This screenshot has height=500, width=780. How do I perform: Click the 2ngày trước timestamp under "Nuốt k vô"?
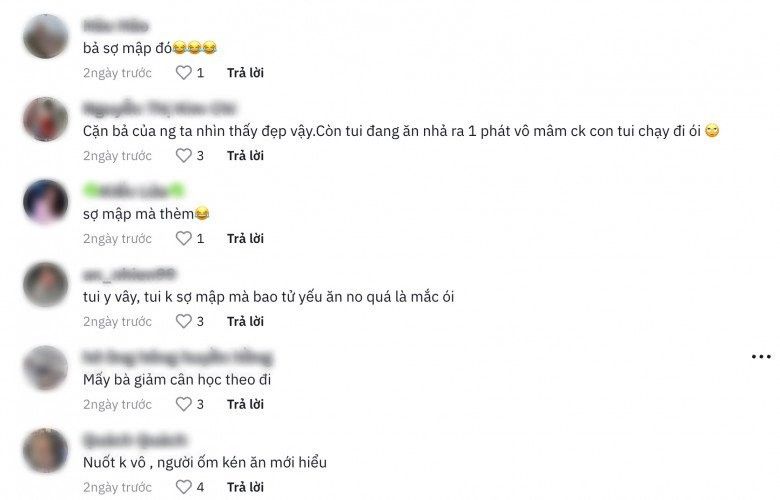tap(117, 487)
